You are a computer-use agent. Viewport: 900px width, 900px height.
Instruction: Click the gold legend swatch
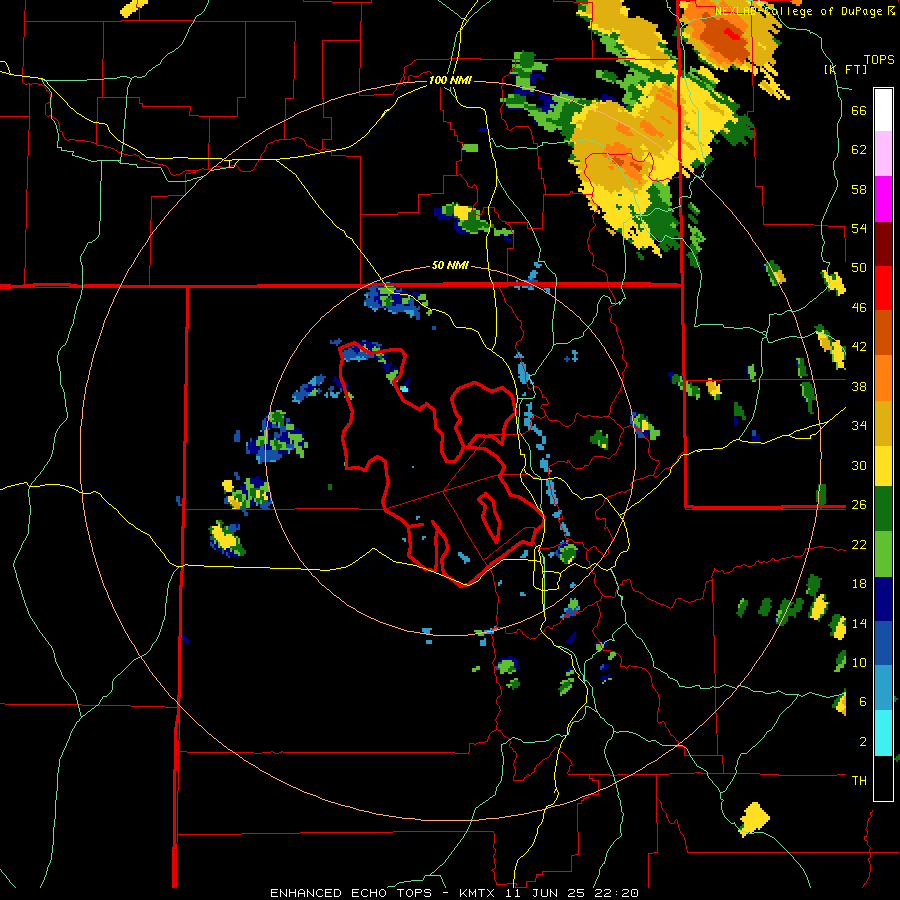[x=883, y=423]
